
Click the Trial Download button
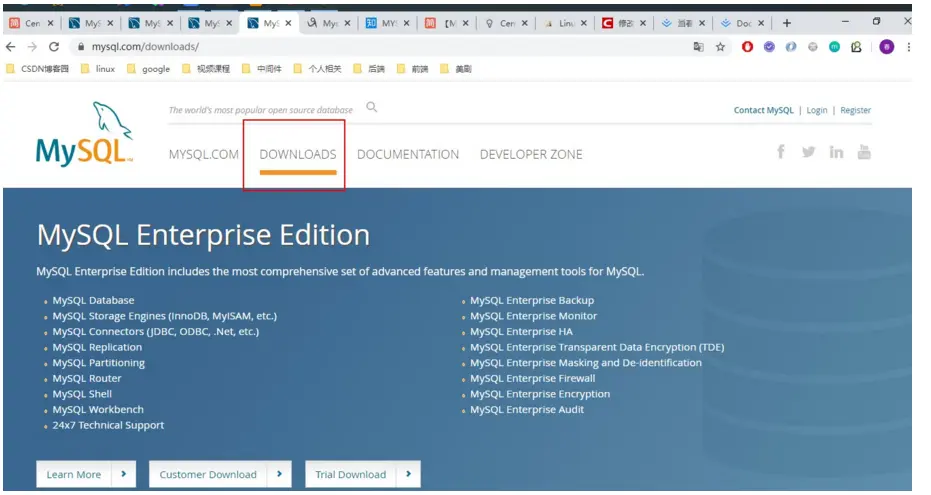click(363, 474)
